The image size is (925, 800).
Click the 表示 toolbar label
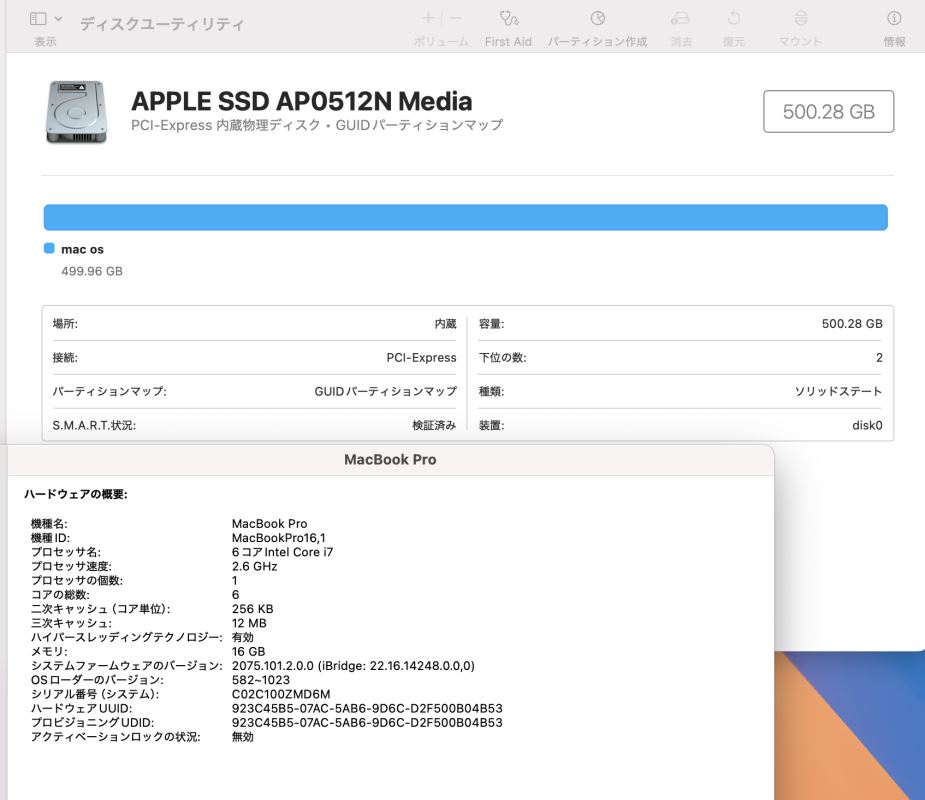[x=45, y=42]
